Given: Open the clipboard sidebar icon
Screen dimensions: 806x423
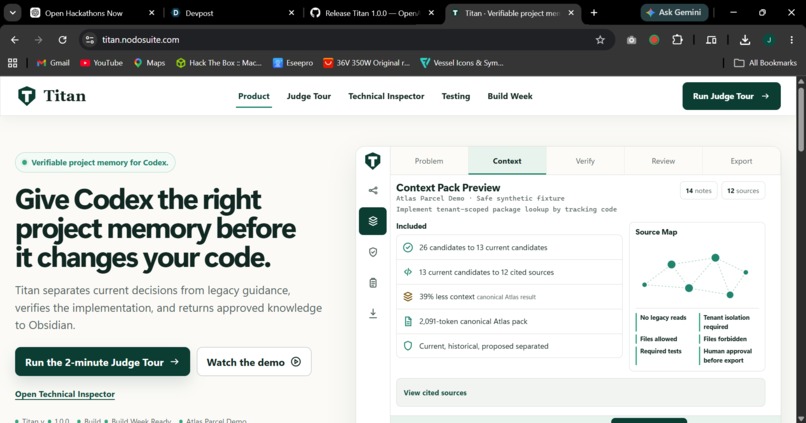Looking at the screenshot, I should [373, 283].
